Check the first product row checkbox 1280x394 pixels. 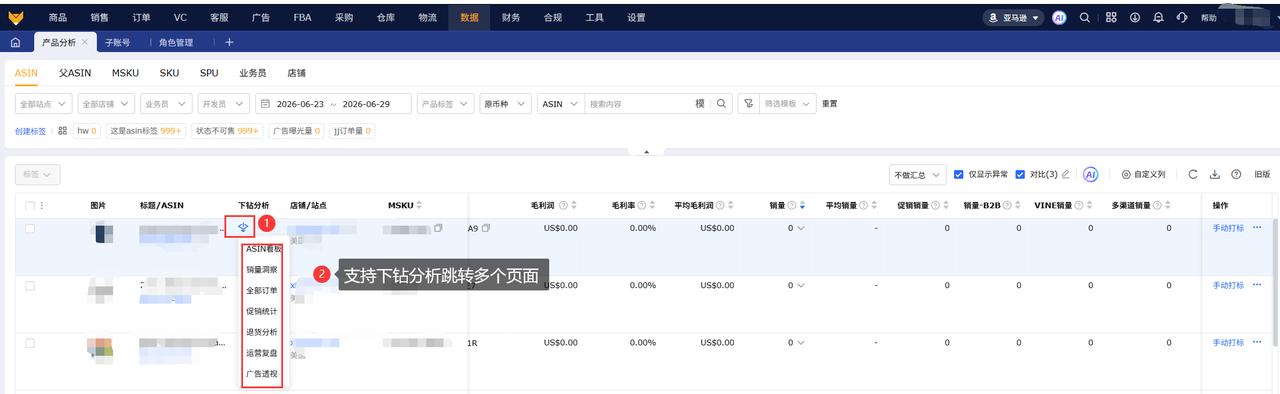tap(29, 229)
